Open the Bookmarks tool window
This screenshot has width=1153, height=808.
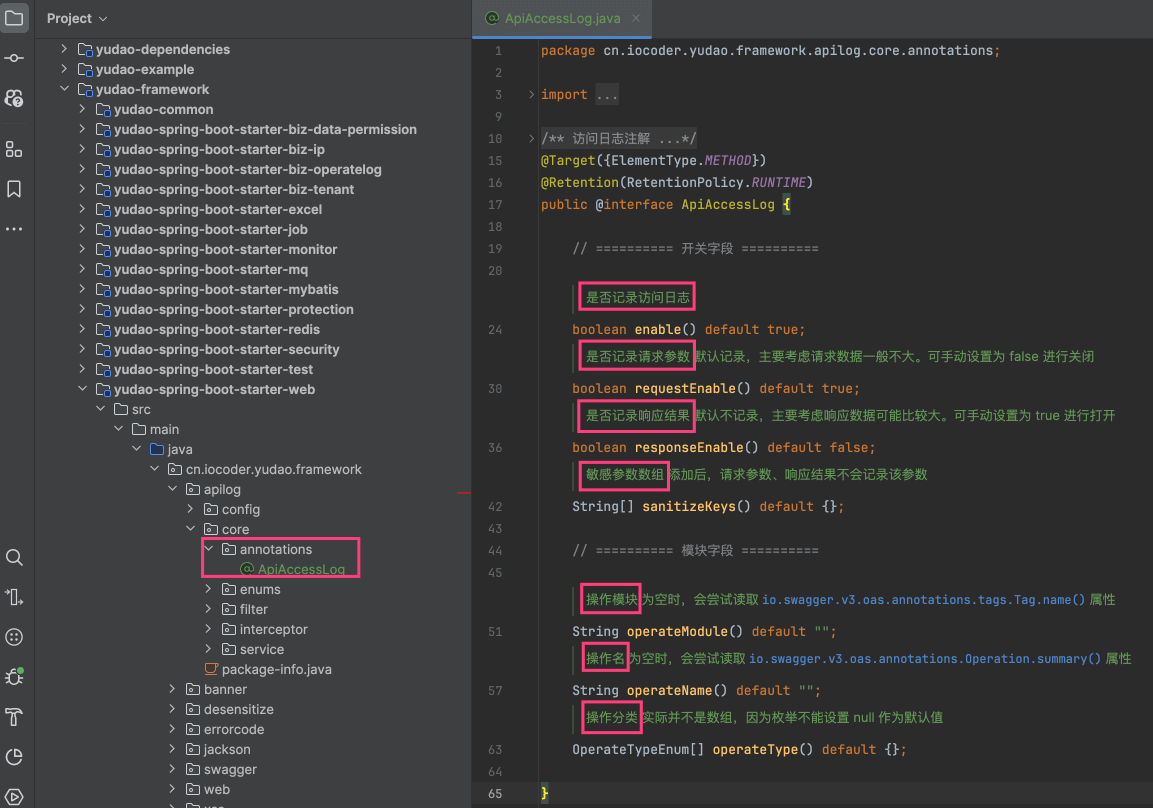14,189
